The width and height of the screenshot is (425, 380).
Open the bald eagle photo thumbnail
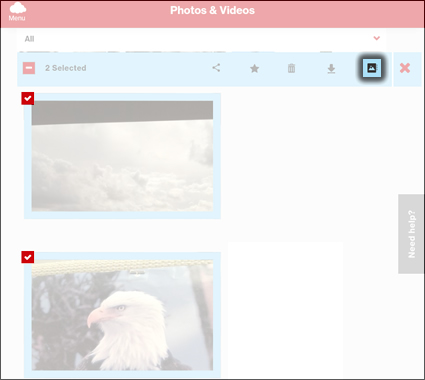122,315
